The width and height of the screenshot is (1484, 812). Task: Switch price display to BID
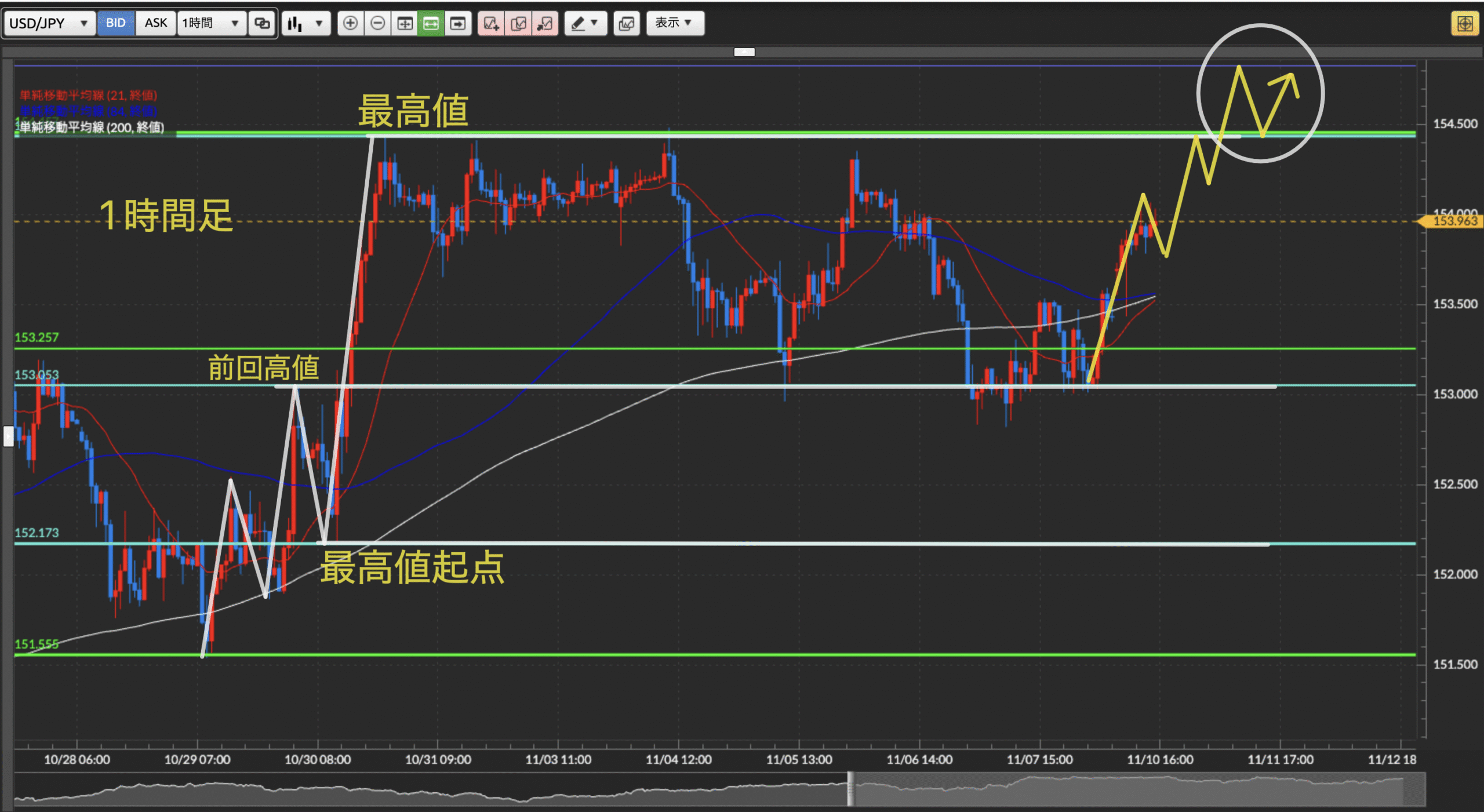pyautogui.click(x=115, y=23)
